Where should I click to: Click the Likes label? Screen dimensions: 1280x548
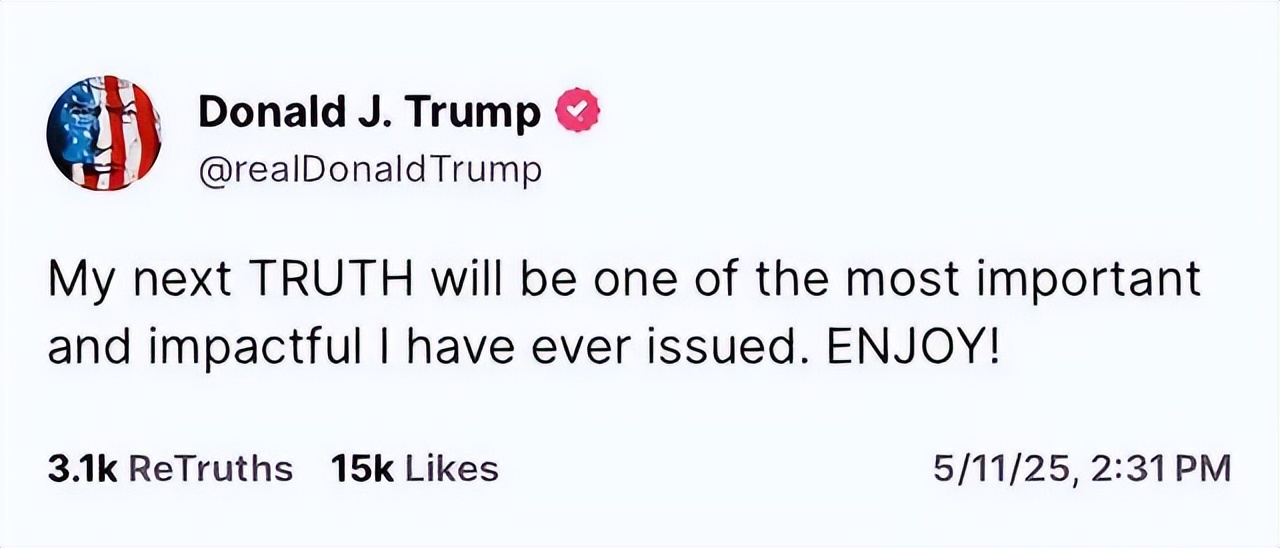(x=450, y=468)
